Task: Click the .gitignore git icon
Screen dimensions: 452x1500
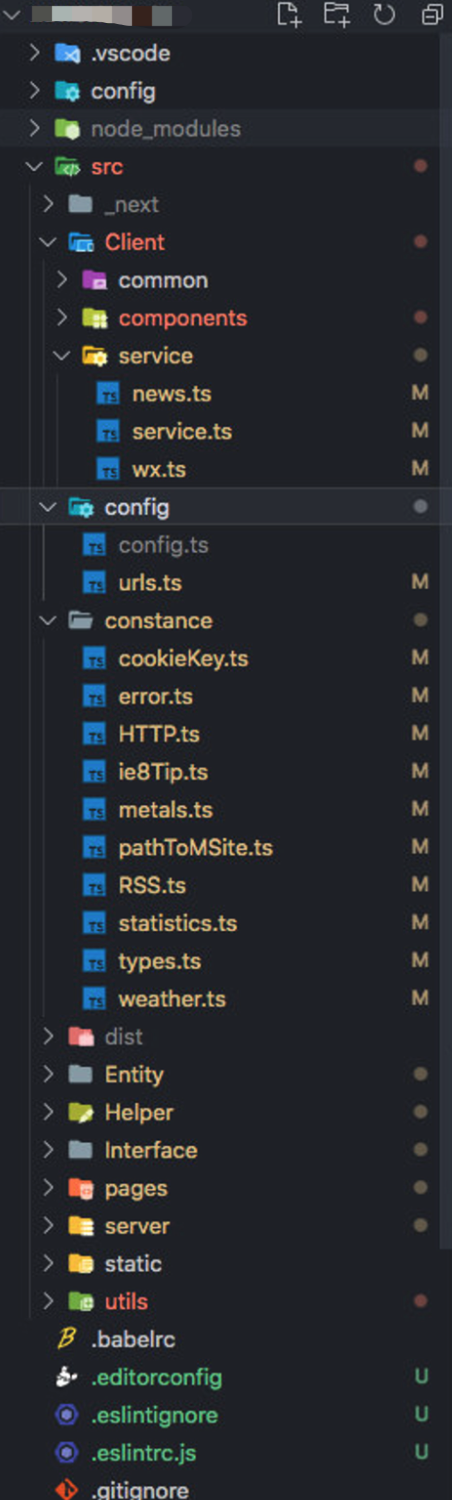Action: click(x=67, y=1490)
